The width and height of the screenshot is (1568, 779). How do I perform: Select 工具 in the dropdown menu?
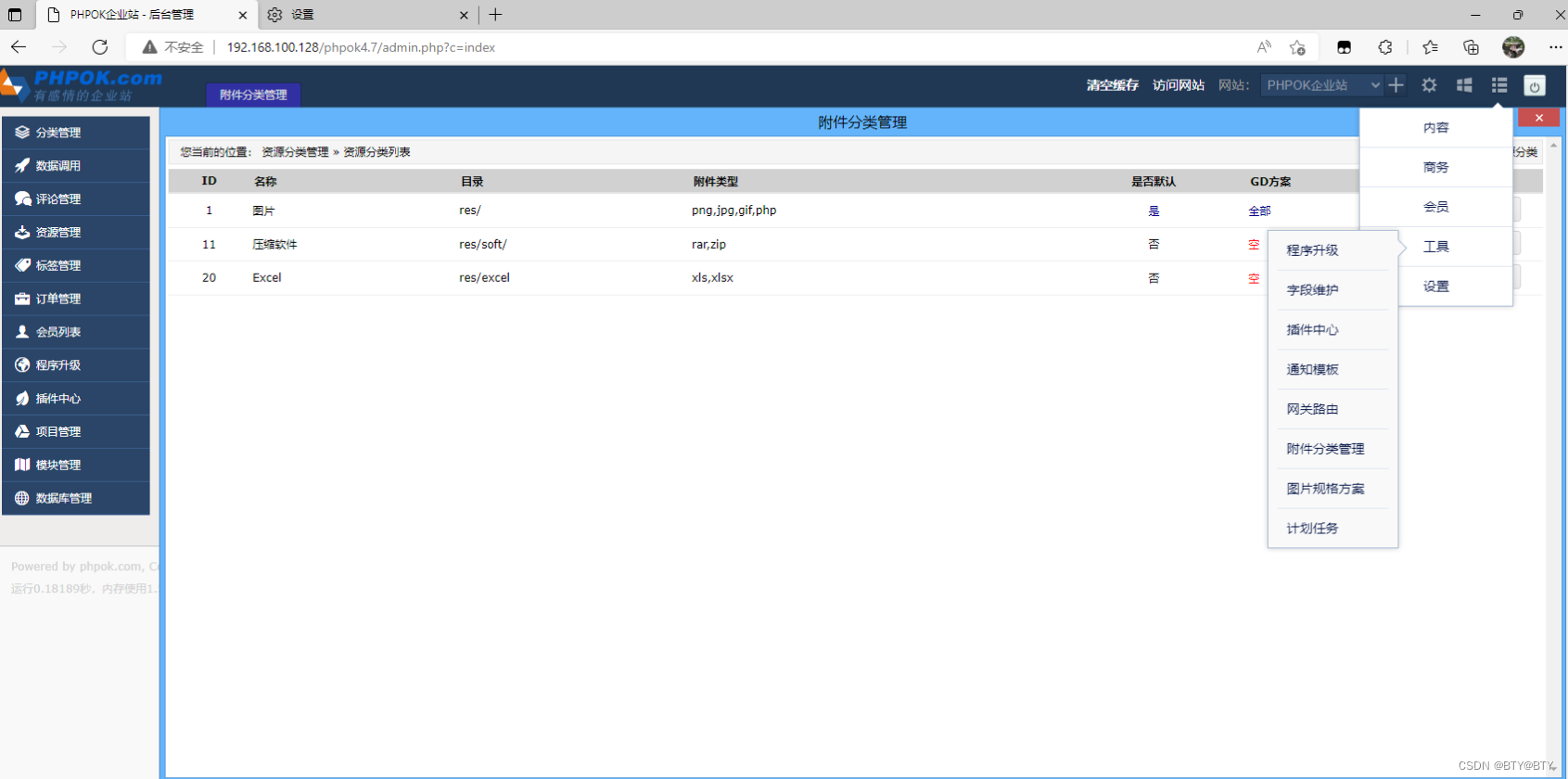(1435, 247)
